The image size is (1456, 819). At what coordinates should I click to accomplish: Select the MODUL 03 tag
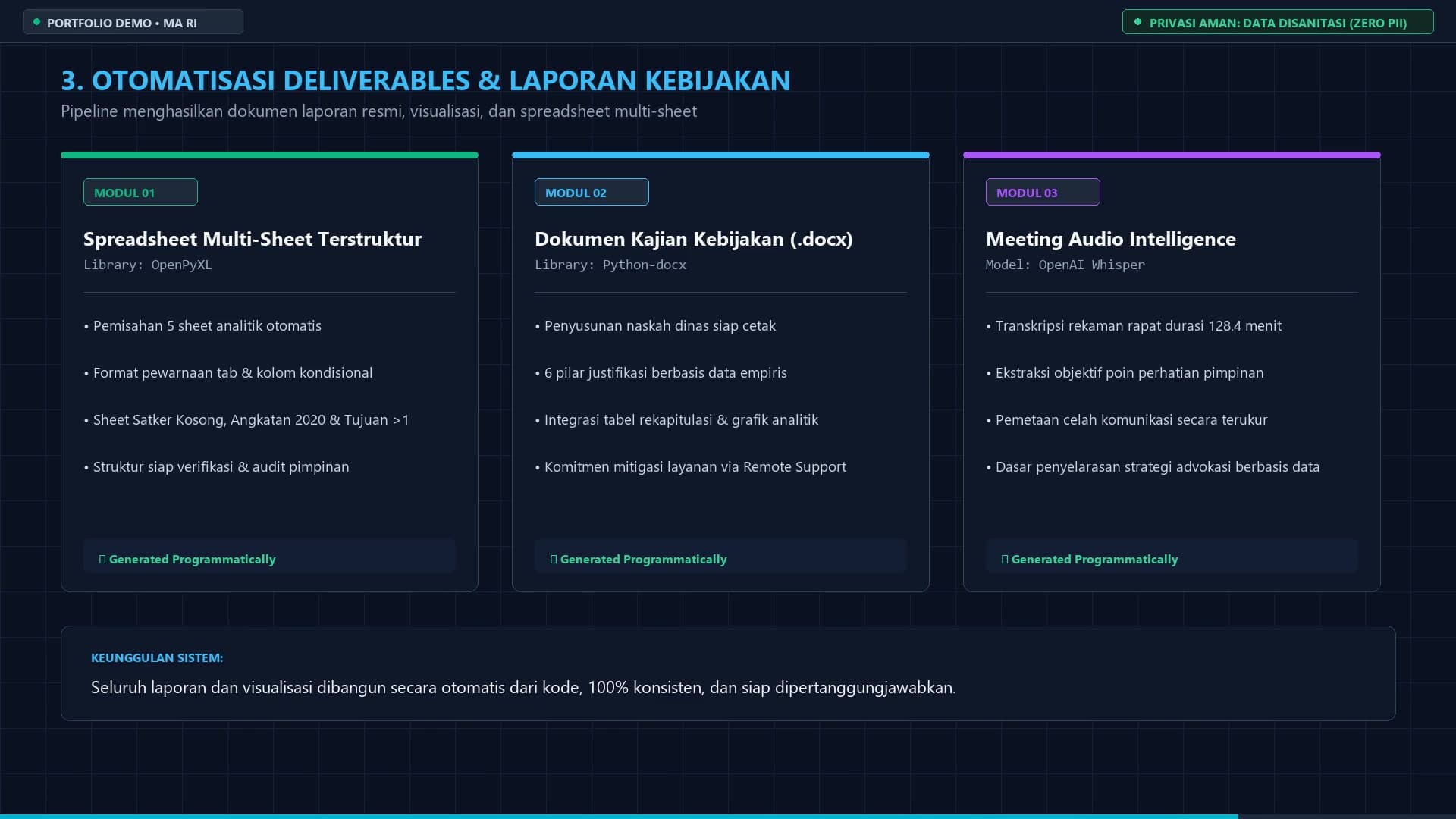click(1043, 192)
